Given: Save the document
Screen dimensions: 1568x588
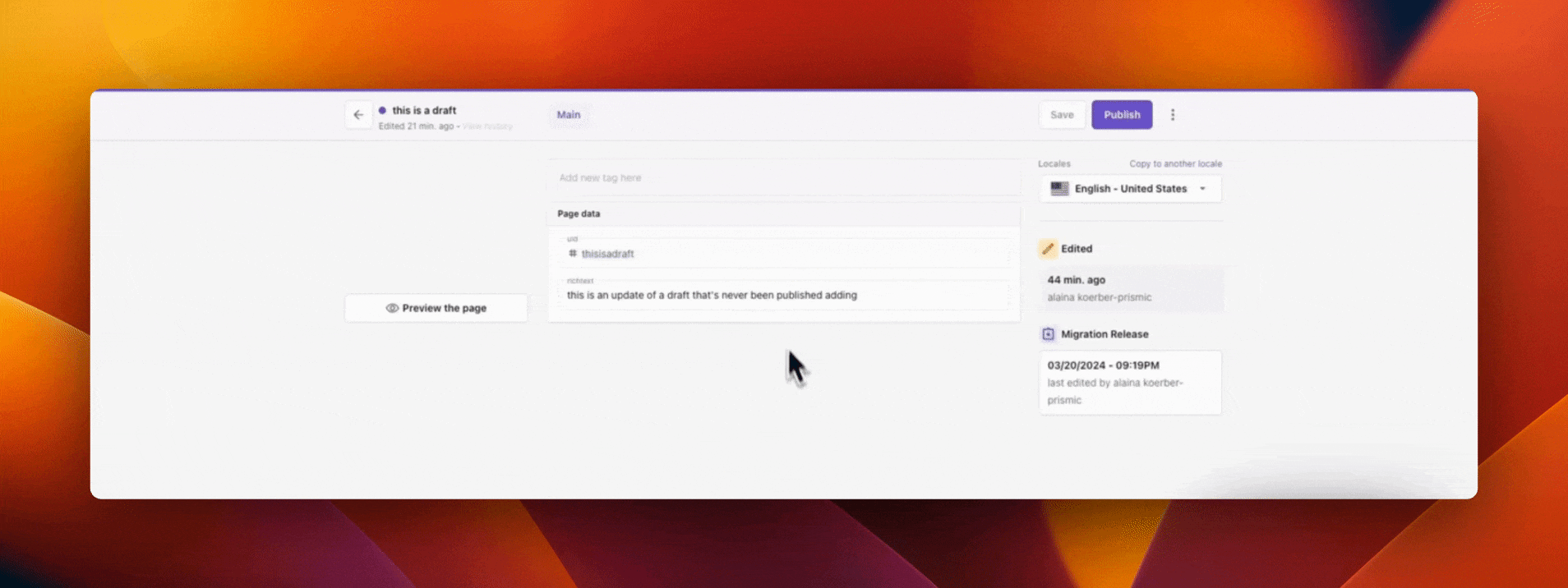Looking at the screenshot, I should point(1062,115).
